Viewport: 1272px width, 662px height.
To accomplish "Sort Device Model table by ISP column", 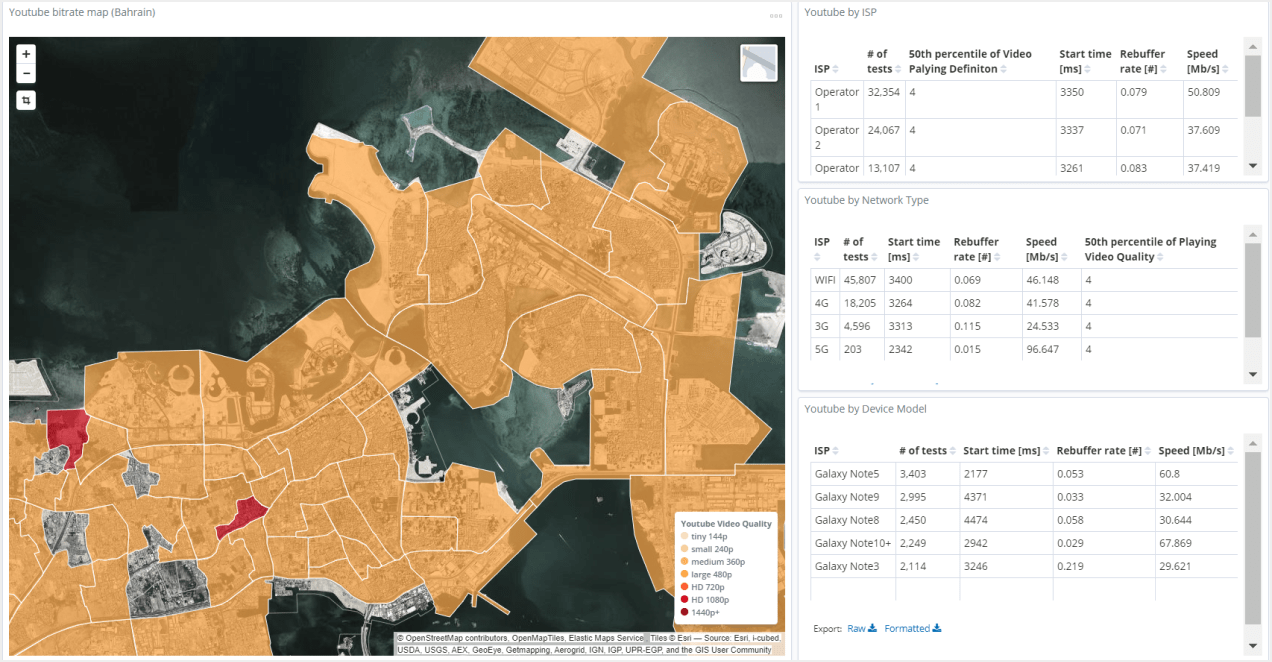I will coord(835,451).
